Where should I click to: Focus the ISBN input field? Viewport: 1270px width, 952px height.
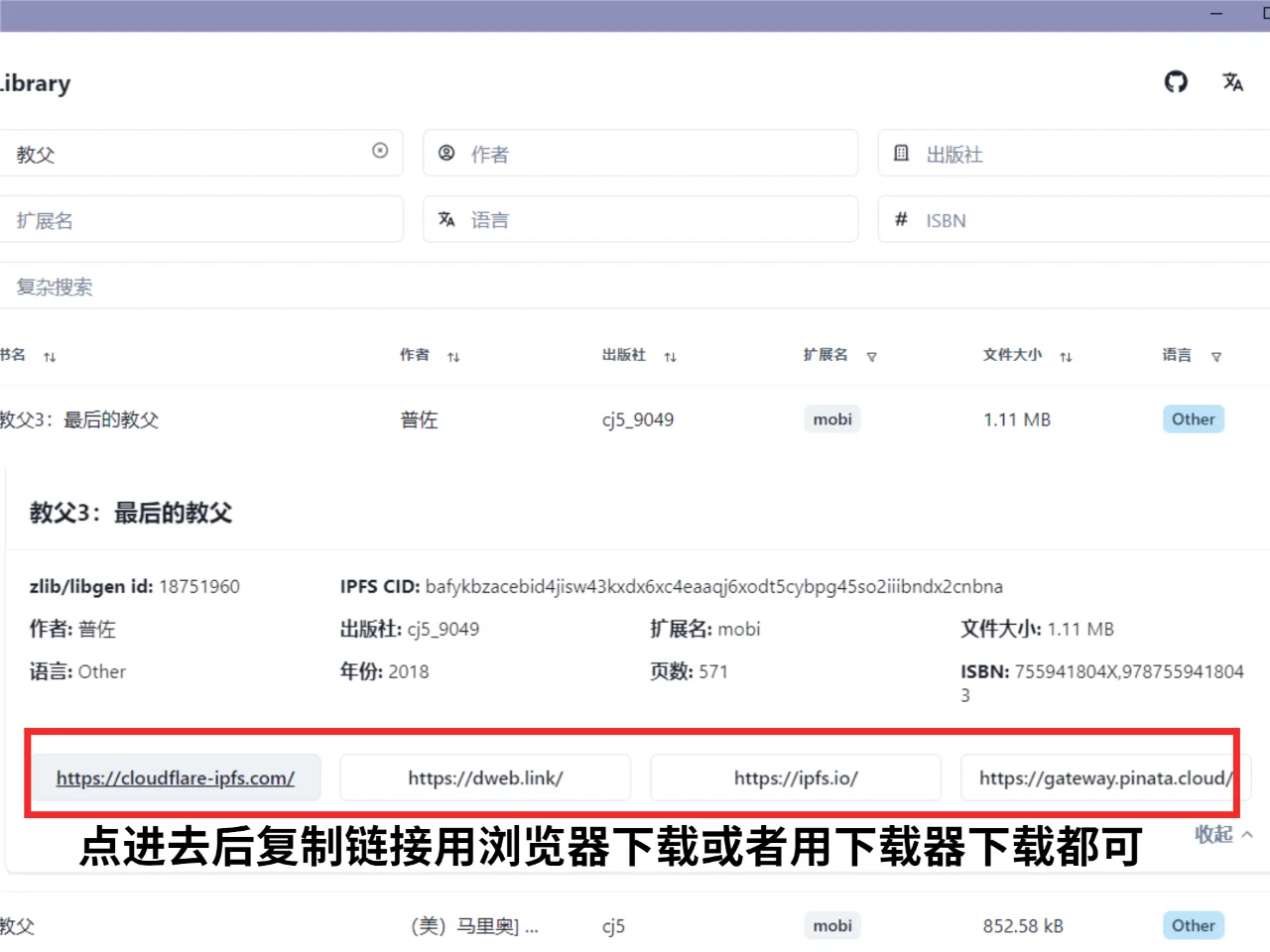[1075, 220]
